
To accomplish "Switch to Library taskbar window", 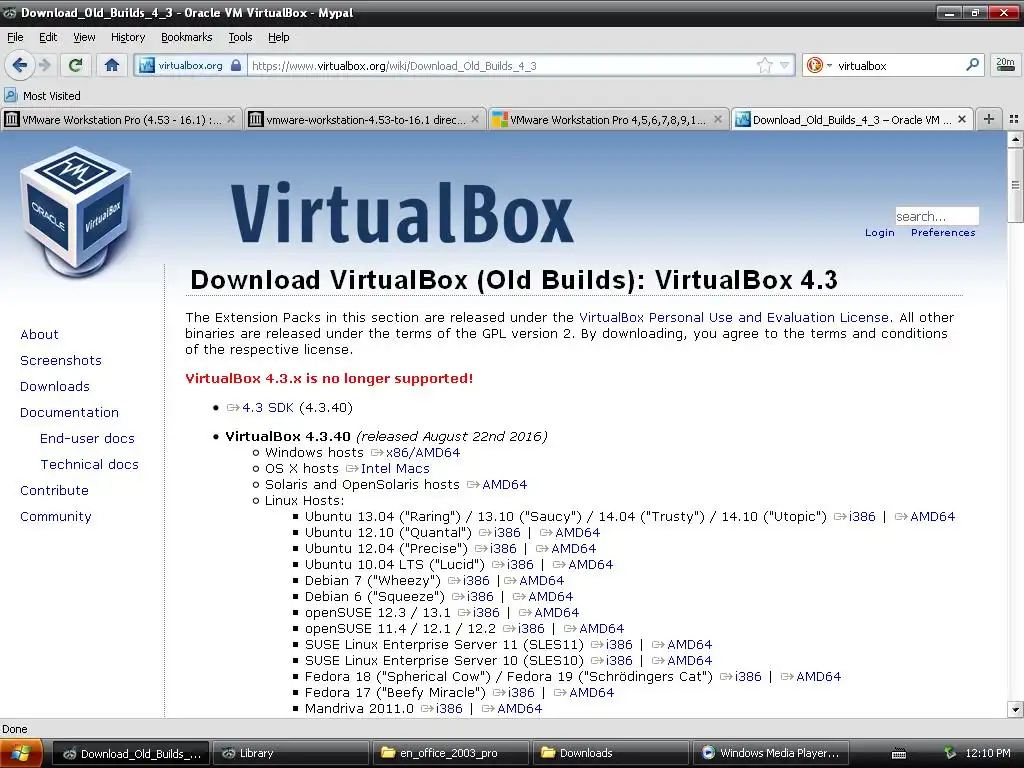I will pyautogui.click(x=290, y=754).
